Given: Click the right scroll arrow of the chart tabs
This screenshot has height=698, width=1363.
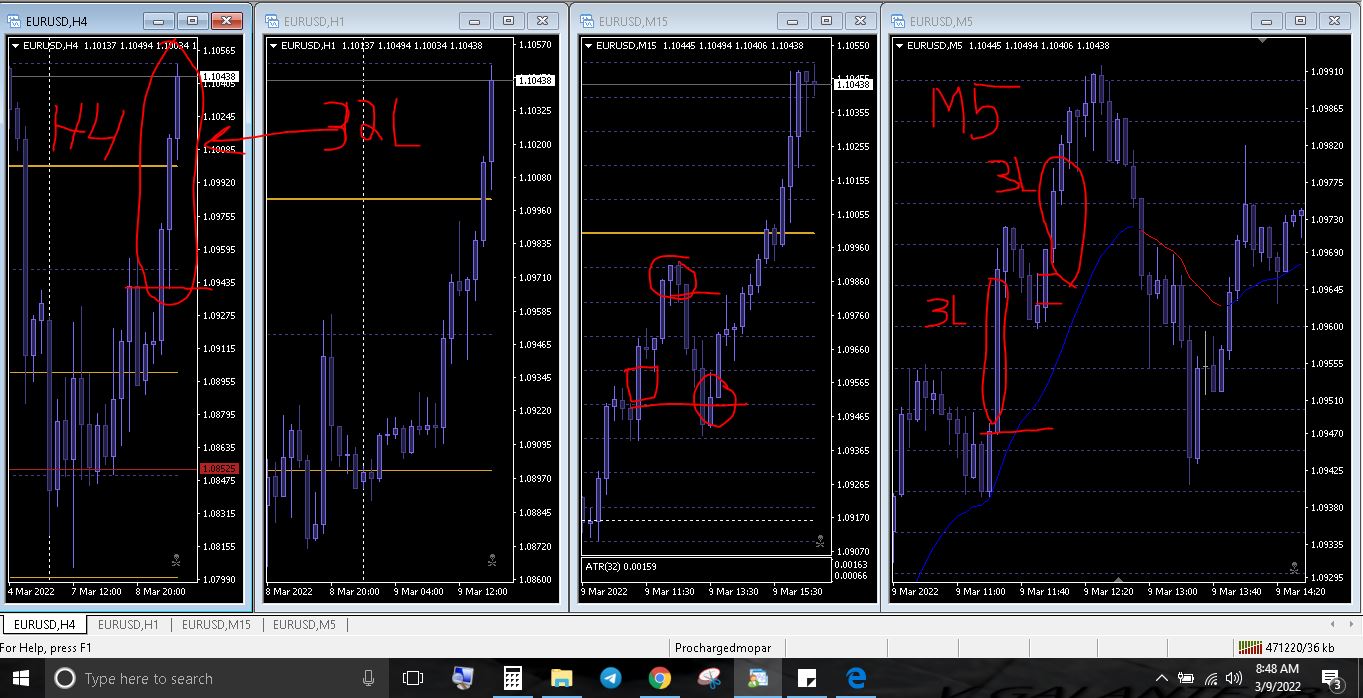Looking at the screenshot, I should pyautogui.click(x=1352, y=625).
